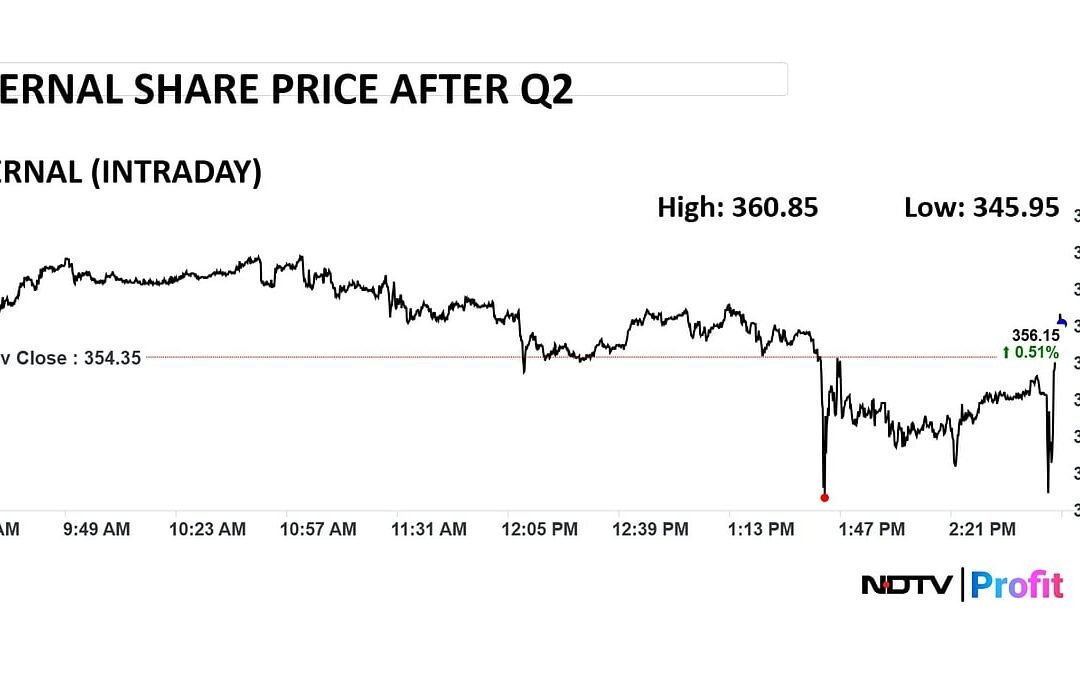Viewport: 1080px width, 675px height.
Task: Select the 12:39 PM axis tick
Action: click(650, 530)
